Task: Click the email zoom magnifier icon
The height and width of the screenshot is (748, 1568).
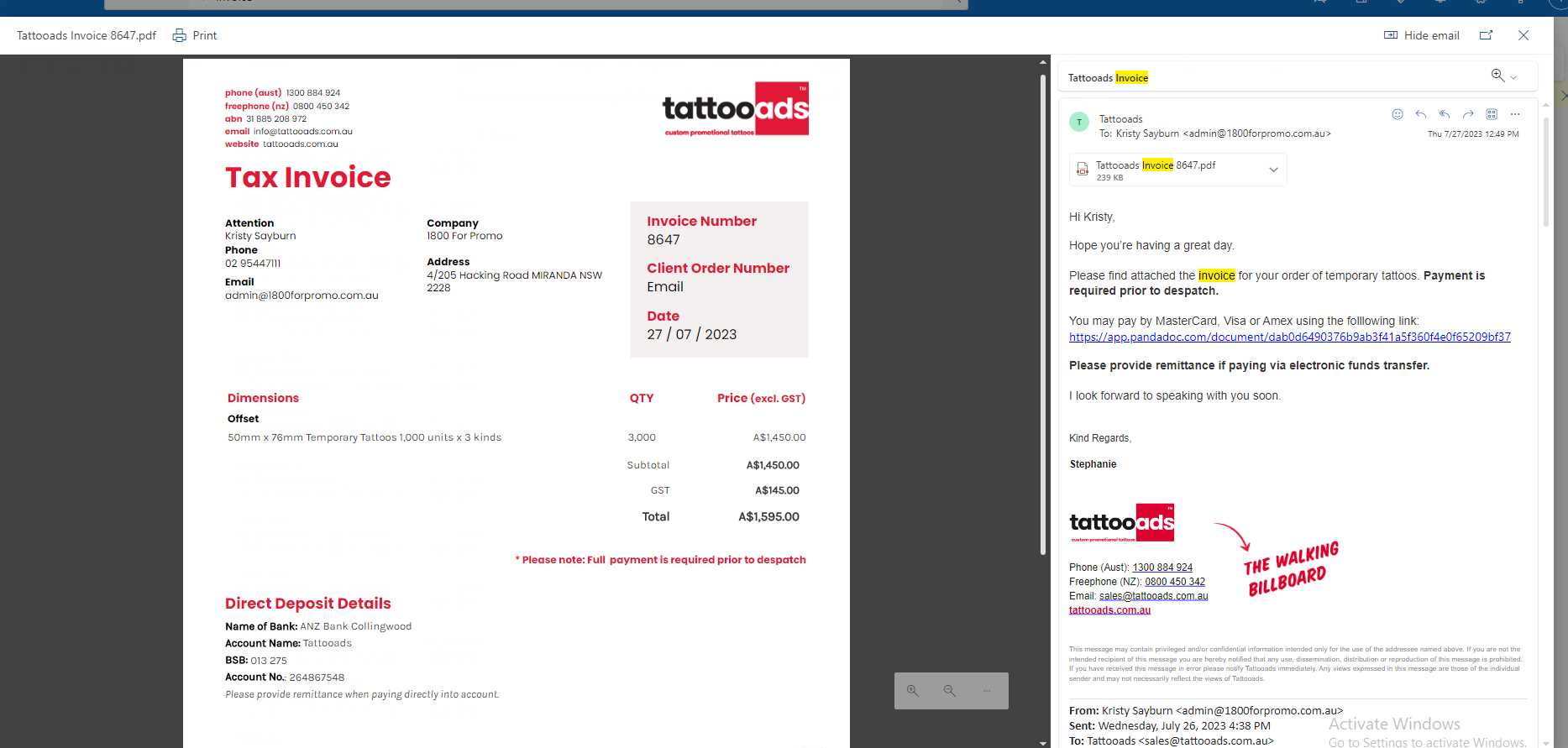Action: [x=1497, y=76]
